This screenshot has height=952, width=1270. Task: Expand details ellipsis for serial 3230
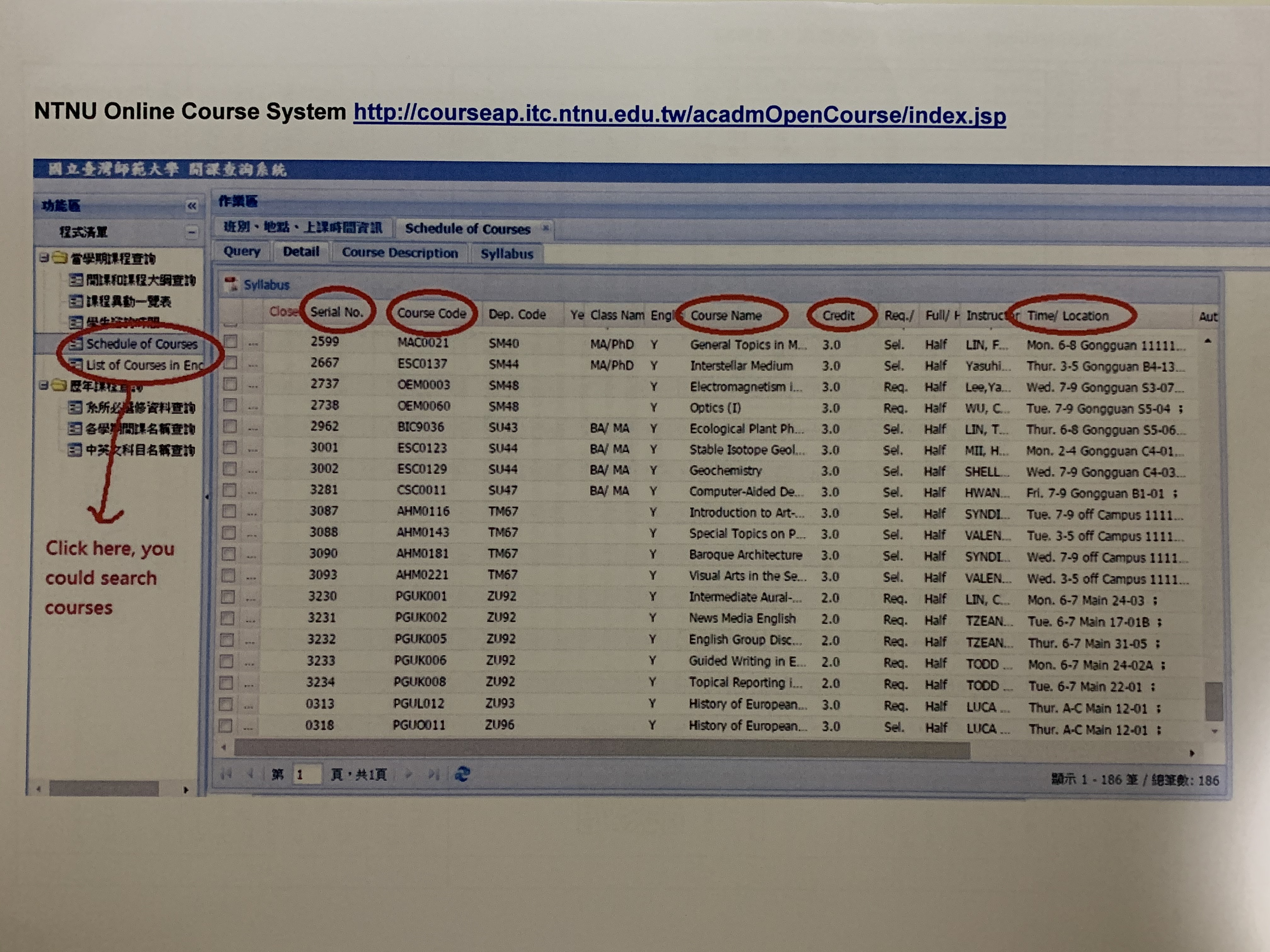click(250, 598)
